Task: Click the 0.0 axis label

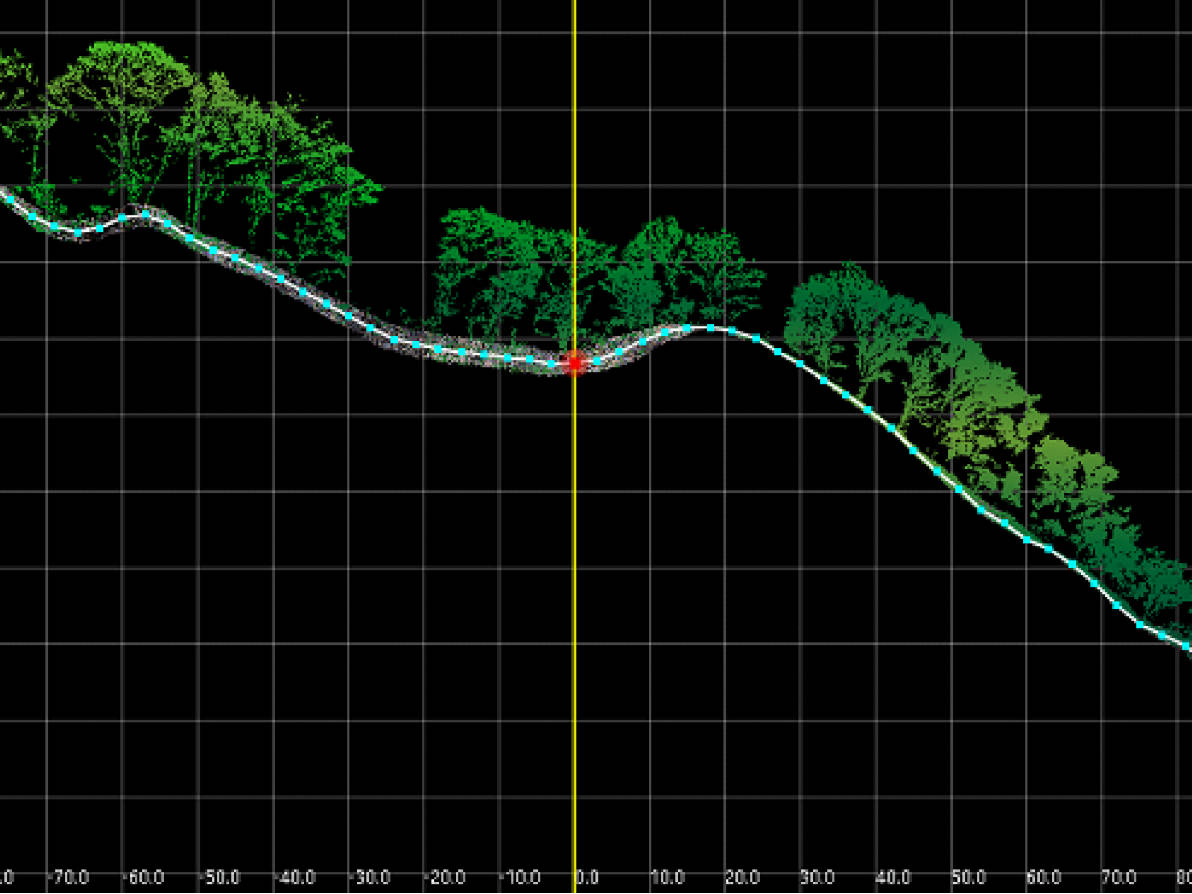Action: coord(588,878)
